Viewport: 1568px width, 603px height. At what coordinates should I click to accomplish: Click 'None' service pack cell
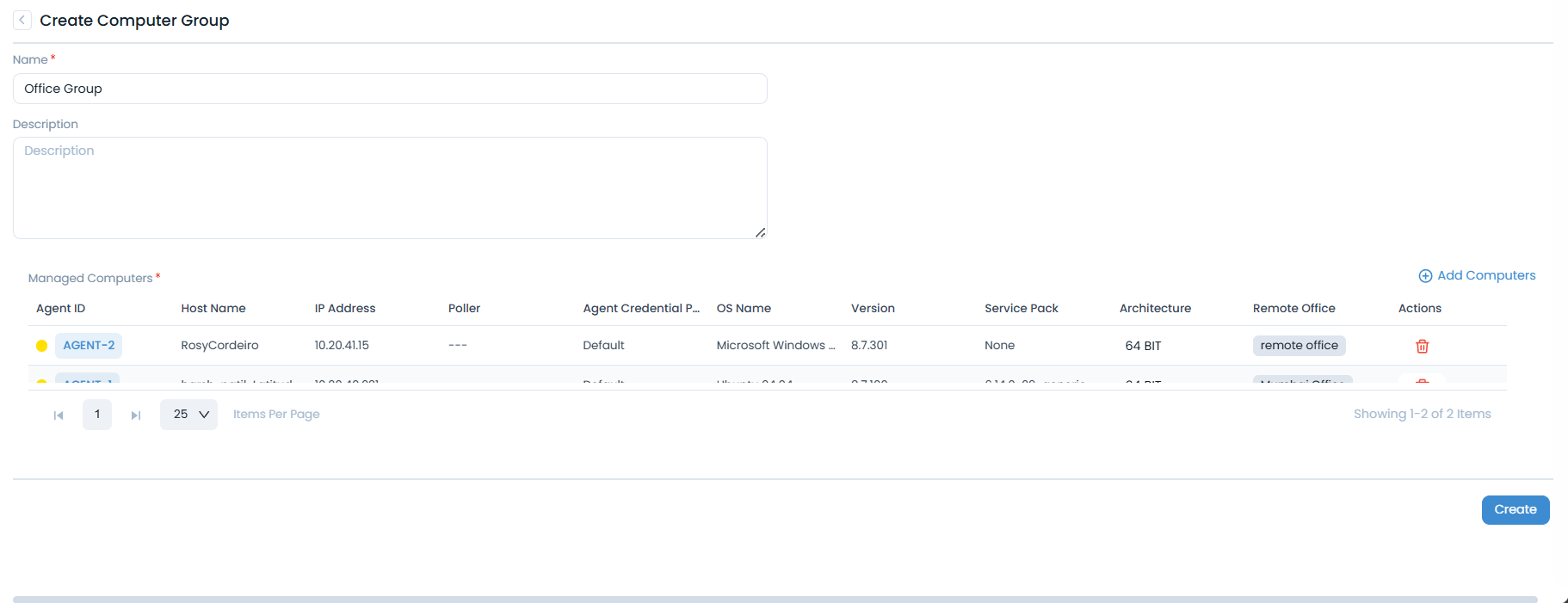click(999, 345)
